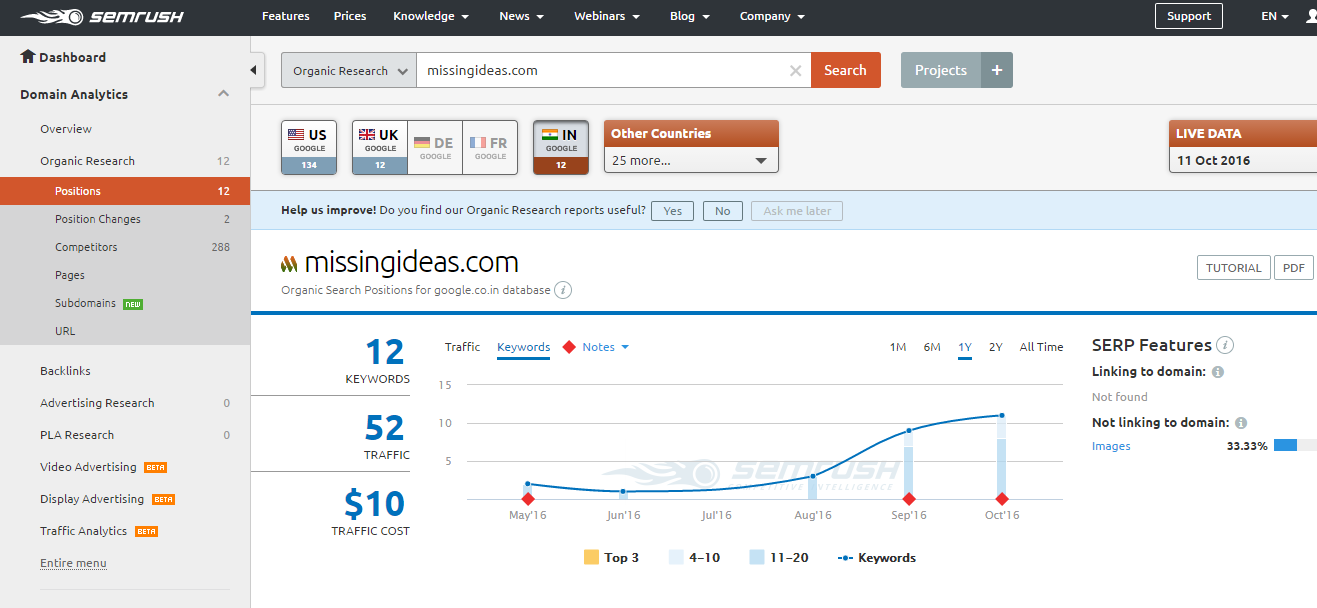Select UK Google database
1317x608 pixels.
pyautogui.click(x=380, y=147)
